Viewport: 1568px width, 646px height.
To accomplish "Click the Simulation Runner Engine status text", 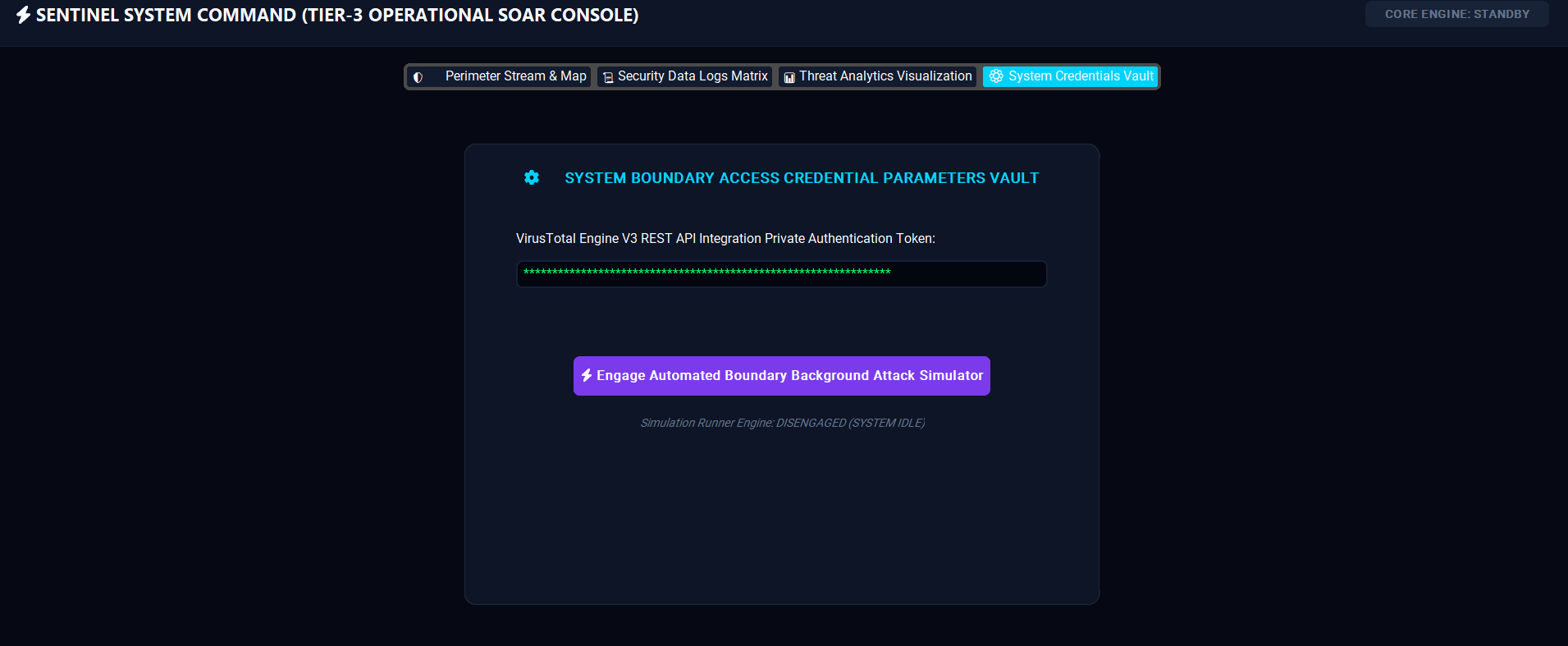I will 783,423.
